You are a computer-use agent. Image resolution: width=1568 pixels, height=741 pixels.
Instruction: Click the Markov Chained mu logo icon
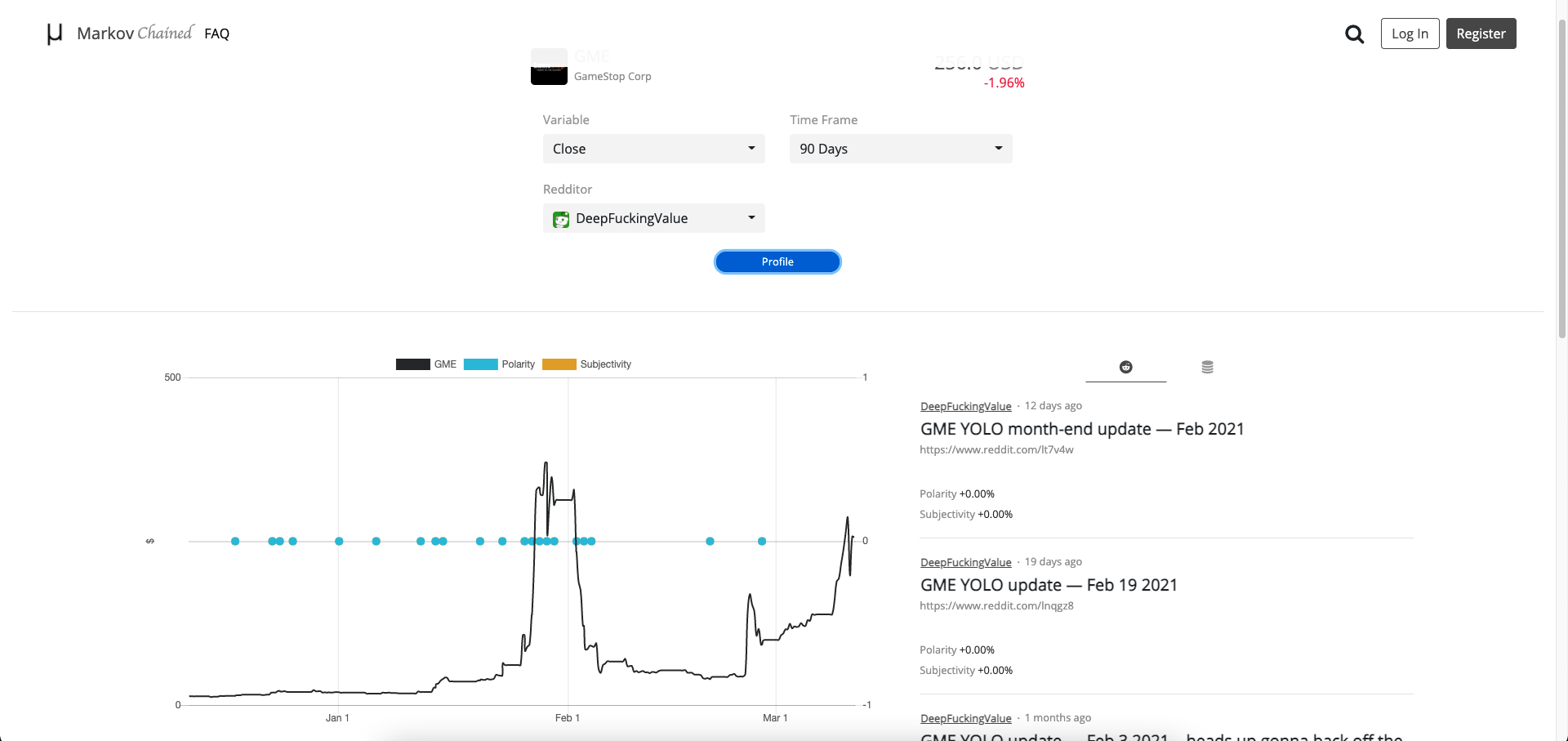pyautogui.click(x=55, y=33)
